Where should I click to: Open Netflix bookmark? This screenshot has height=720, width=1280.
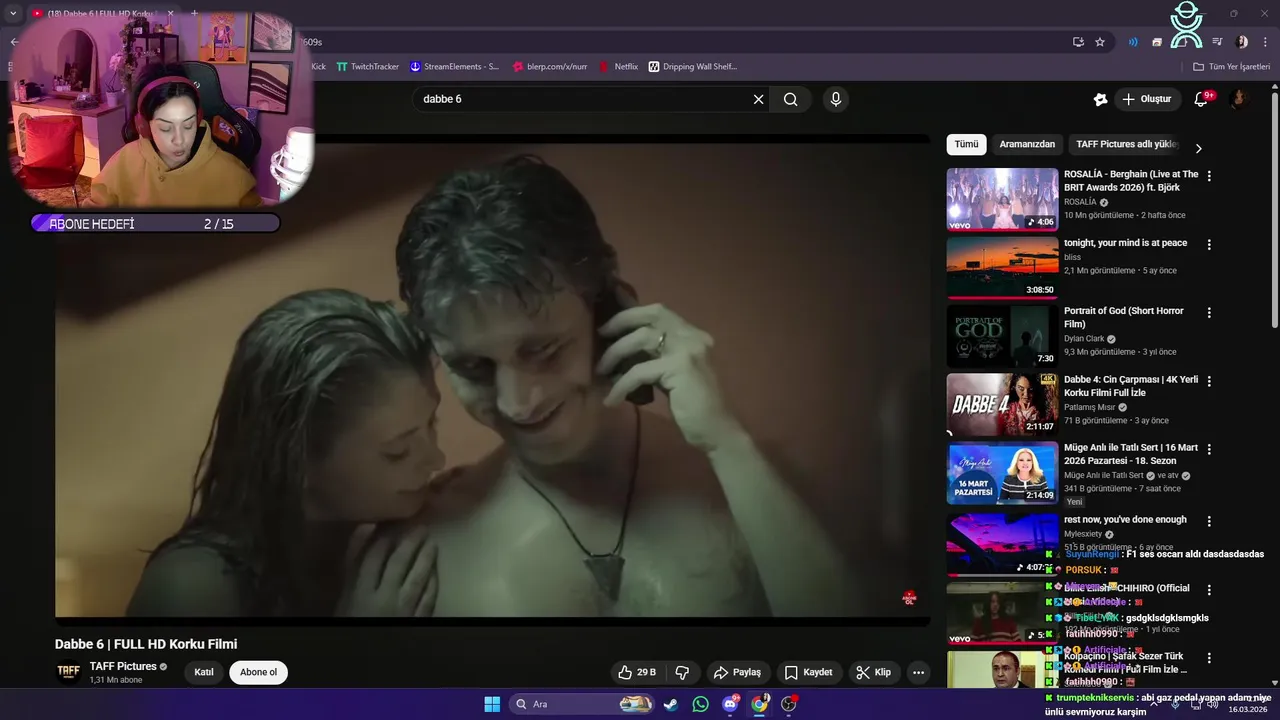click(x=618, y=67)
